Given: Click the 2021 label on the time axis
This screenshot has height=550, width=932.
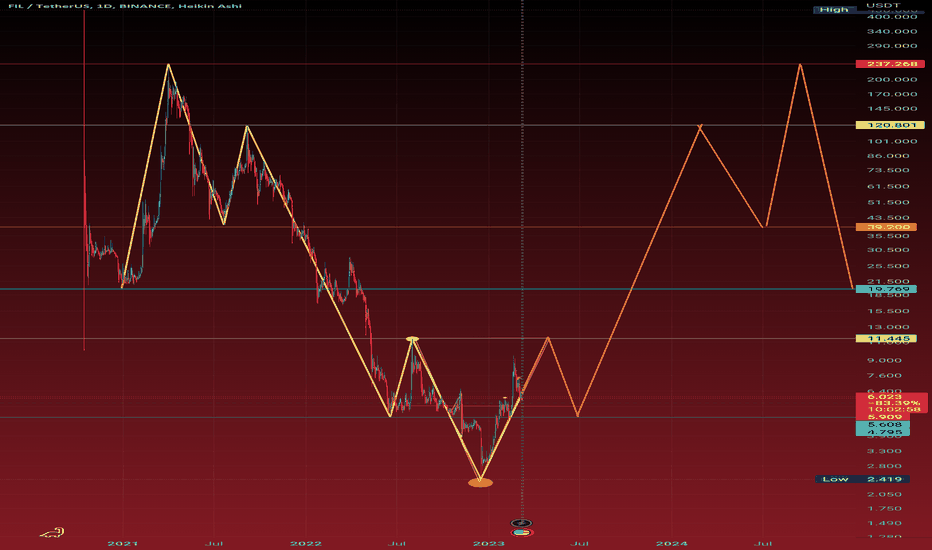Looking at the screenshot, I should (x=122, y=543).
